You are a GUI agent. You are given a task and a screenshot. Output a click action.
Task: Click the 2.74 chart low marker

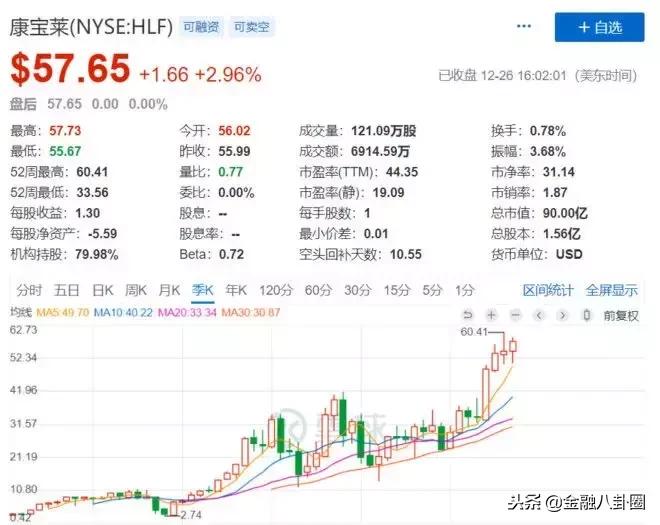coord(191,515)
